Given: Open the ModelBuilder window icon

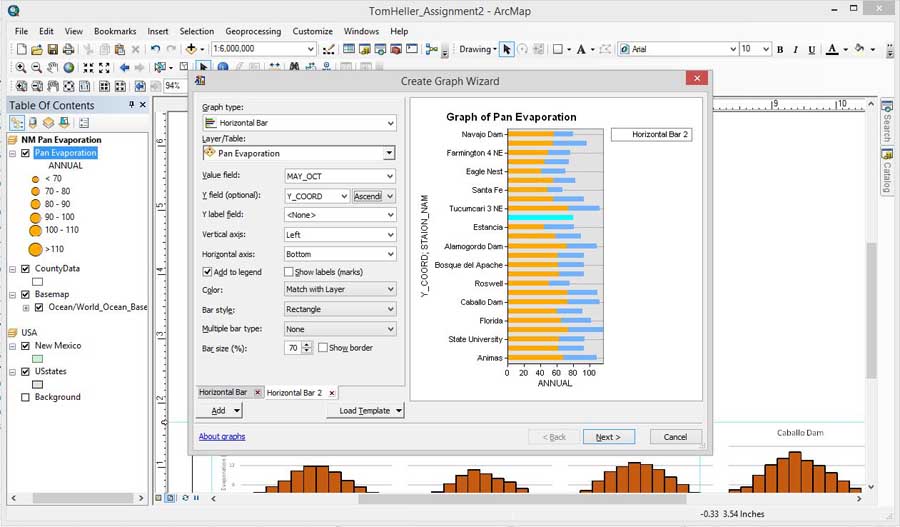Looking at the screenshot, I should [x=432, y=49].
